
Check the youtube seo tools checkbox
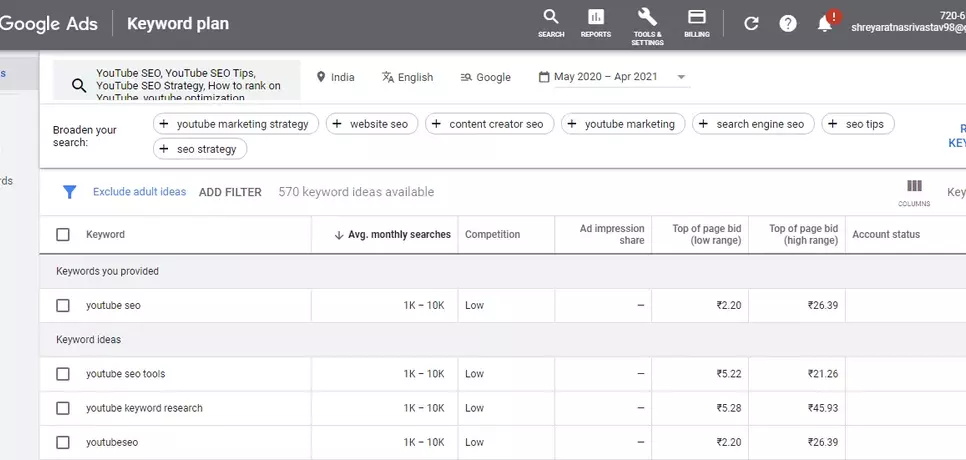pyautogui.click(x=63, y=374)
